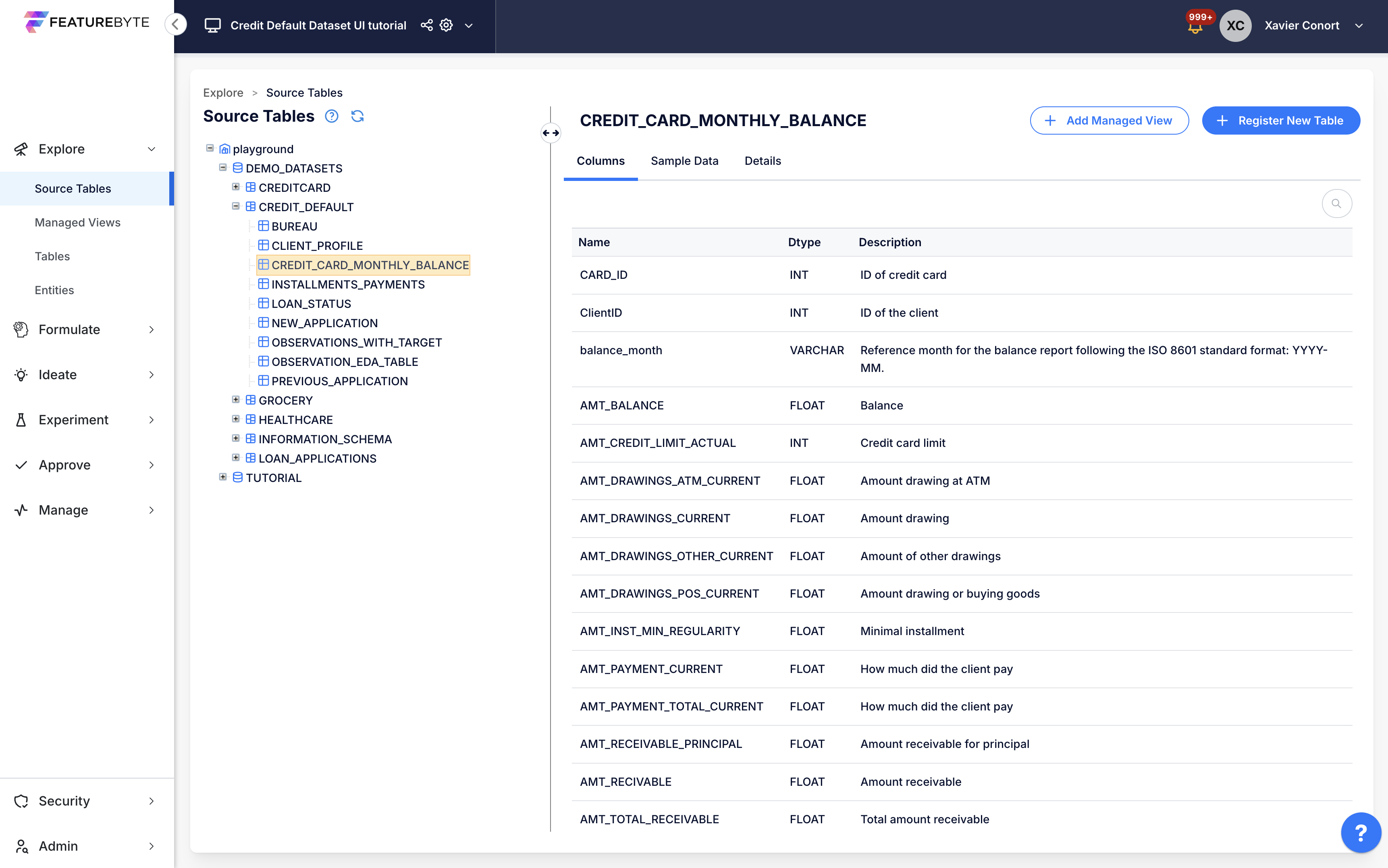Expand the TUTORIAL database node
This screenshot has height=868, width=1388.
[223, 477]
